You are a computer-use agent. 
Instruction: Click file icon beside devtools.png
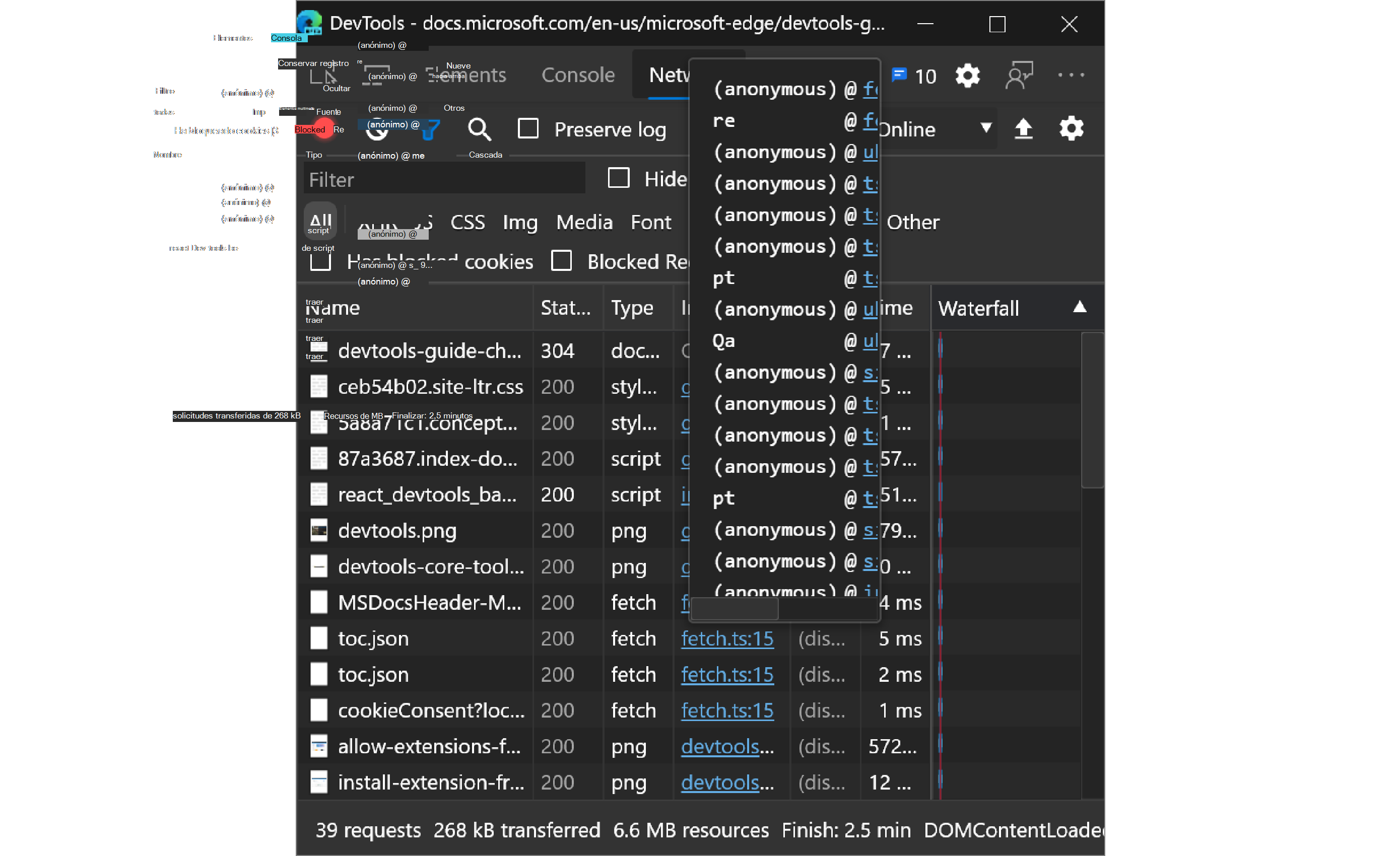click(x=319, y=531)
